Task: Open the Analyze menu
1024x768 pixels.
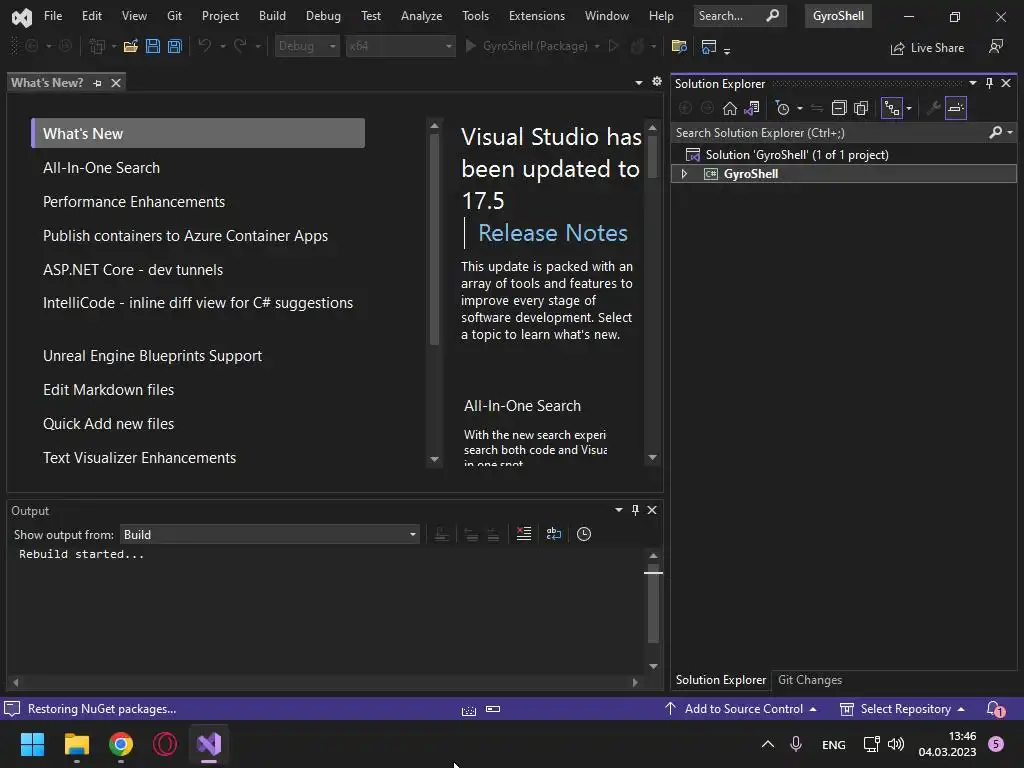Action: click(421, 16)
